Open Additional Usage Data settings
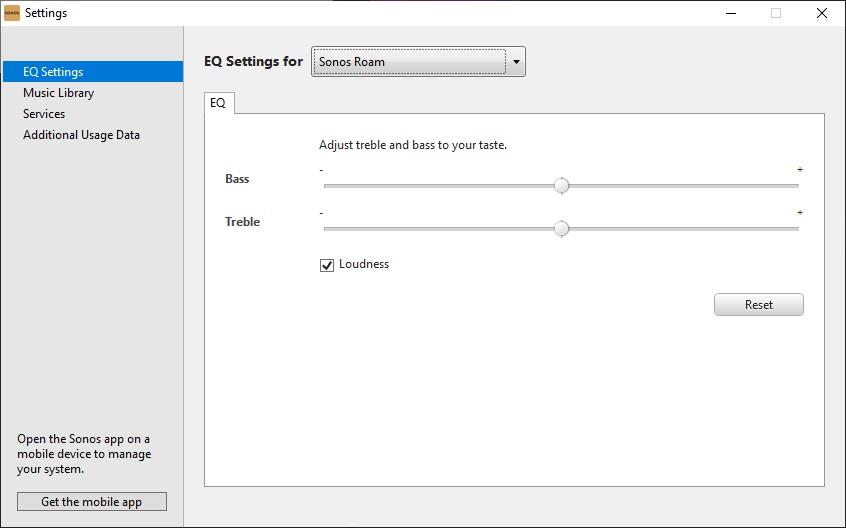The image size is (846, 528). [x=81, y=135]
